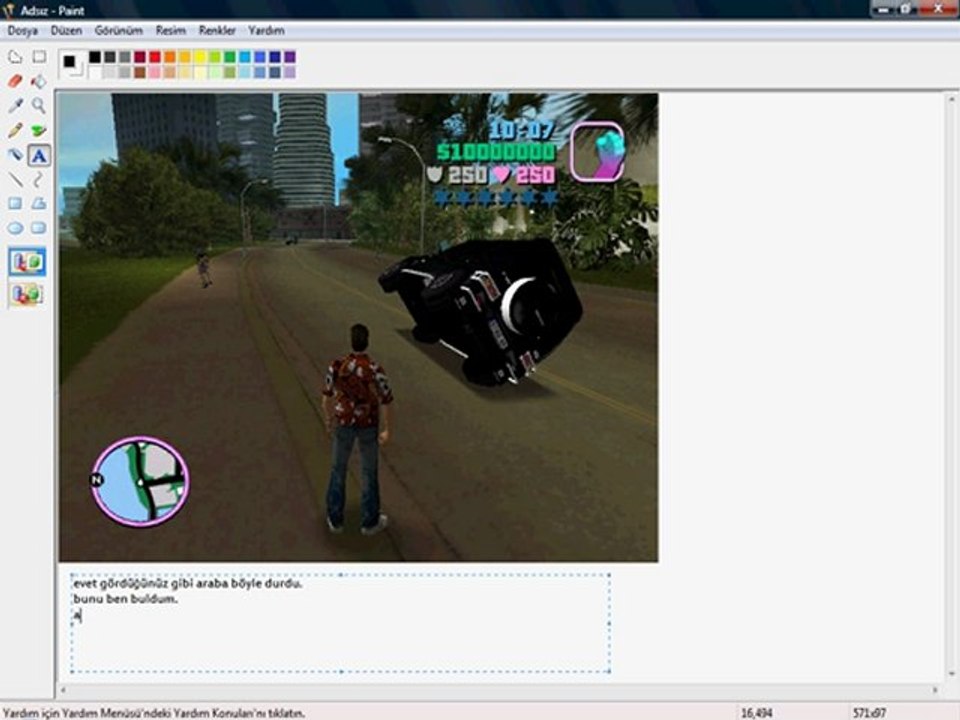Choose the Fill With Color bucket tool
Image resolution: width=960 pixels, height=720 pixels.
coord(39,81)
